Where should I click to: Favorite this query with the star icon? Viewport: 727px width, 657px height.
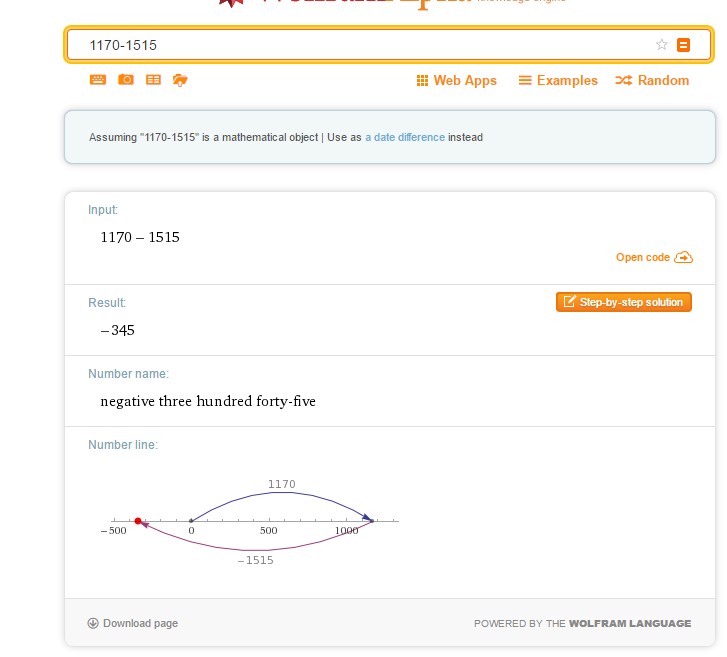[661, 45]
